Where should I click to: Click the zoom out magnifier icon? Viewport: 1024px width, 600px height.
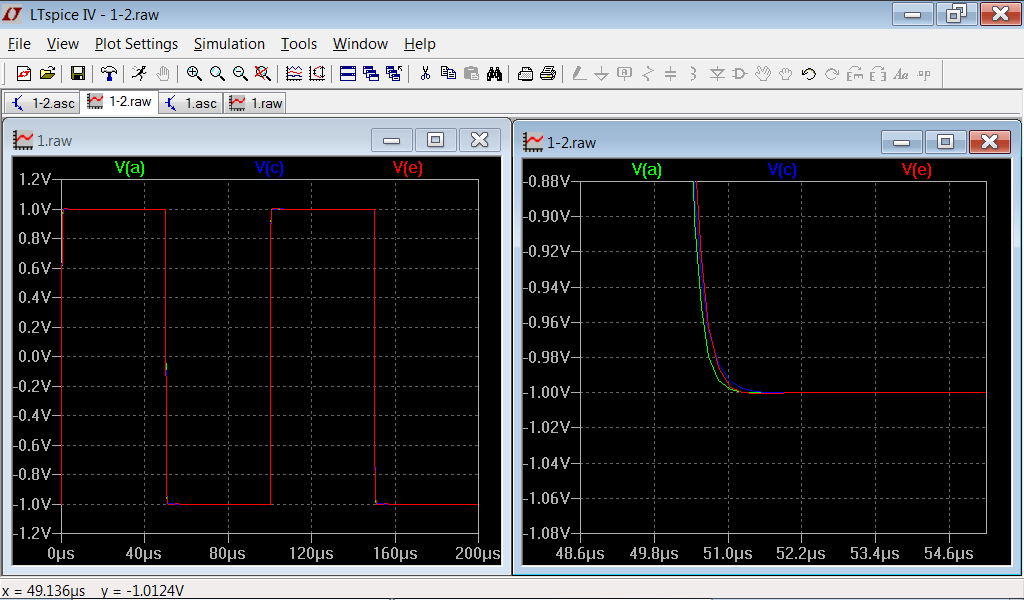pyautogui.click(x=240, y=73)
